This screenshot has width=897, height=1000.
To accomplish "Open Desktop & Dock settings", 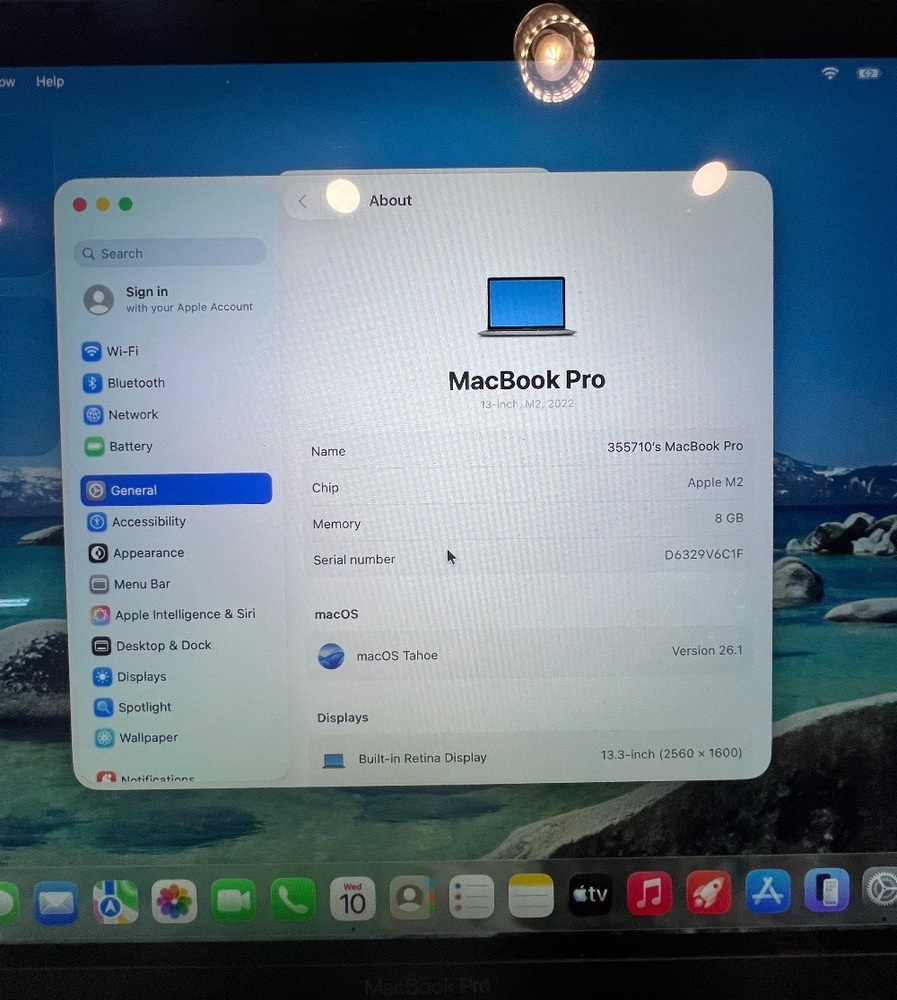I will (x=162, y=646).
